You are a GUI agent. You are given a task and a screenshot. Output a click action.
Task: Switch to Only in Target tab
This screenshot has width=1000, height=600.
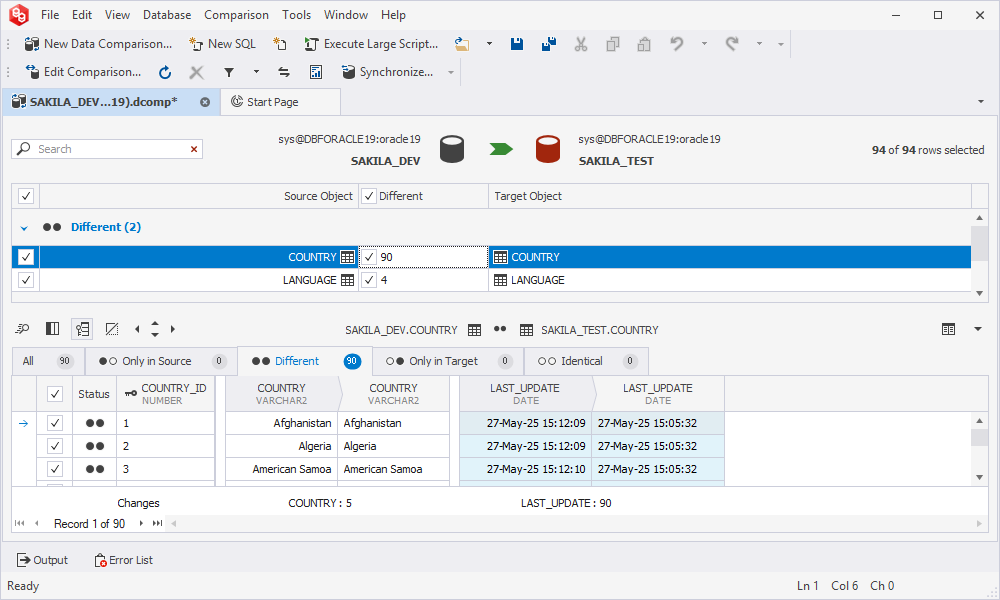click(448, 361)
